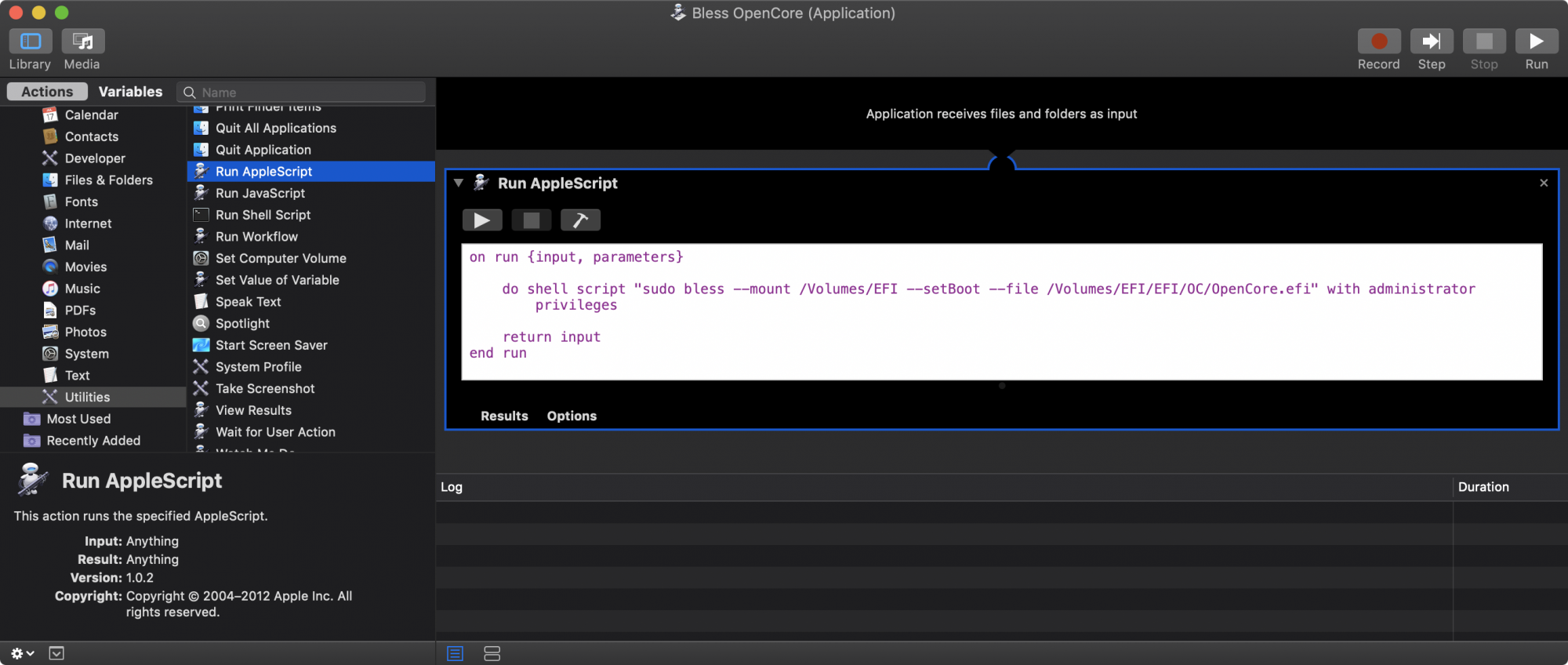1568x665 pixels.
Task: Start recording with the Record button
Action: 1379,41
